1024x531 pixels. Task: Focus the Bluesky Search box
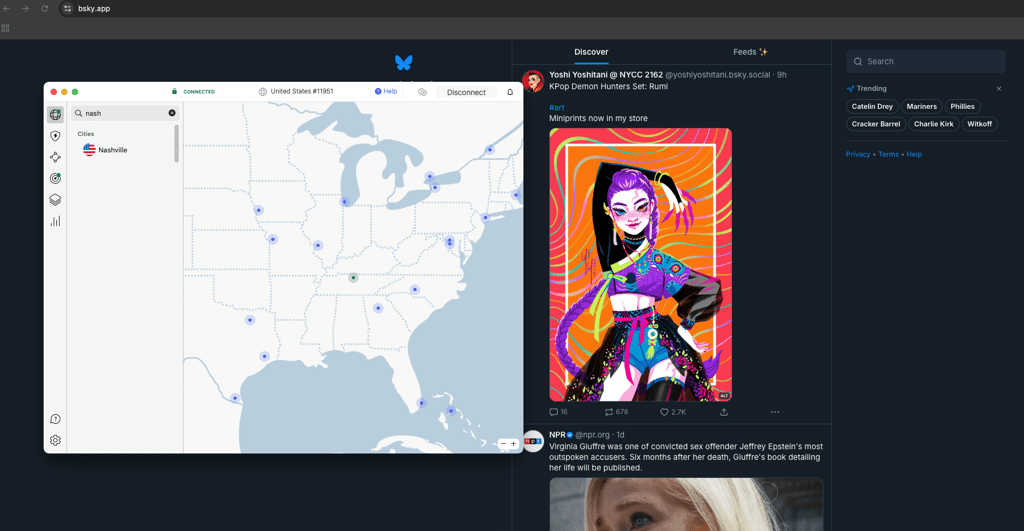tap(926, 61)
